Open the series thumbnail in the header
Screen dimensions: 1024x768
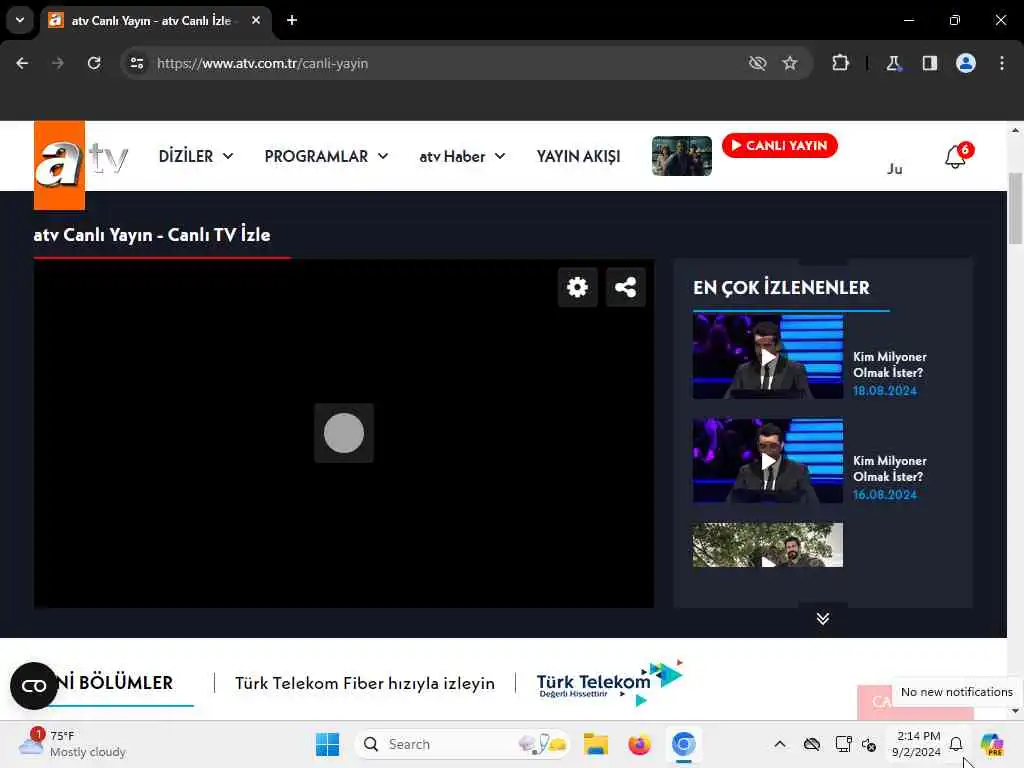[682, 156]
